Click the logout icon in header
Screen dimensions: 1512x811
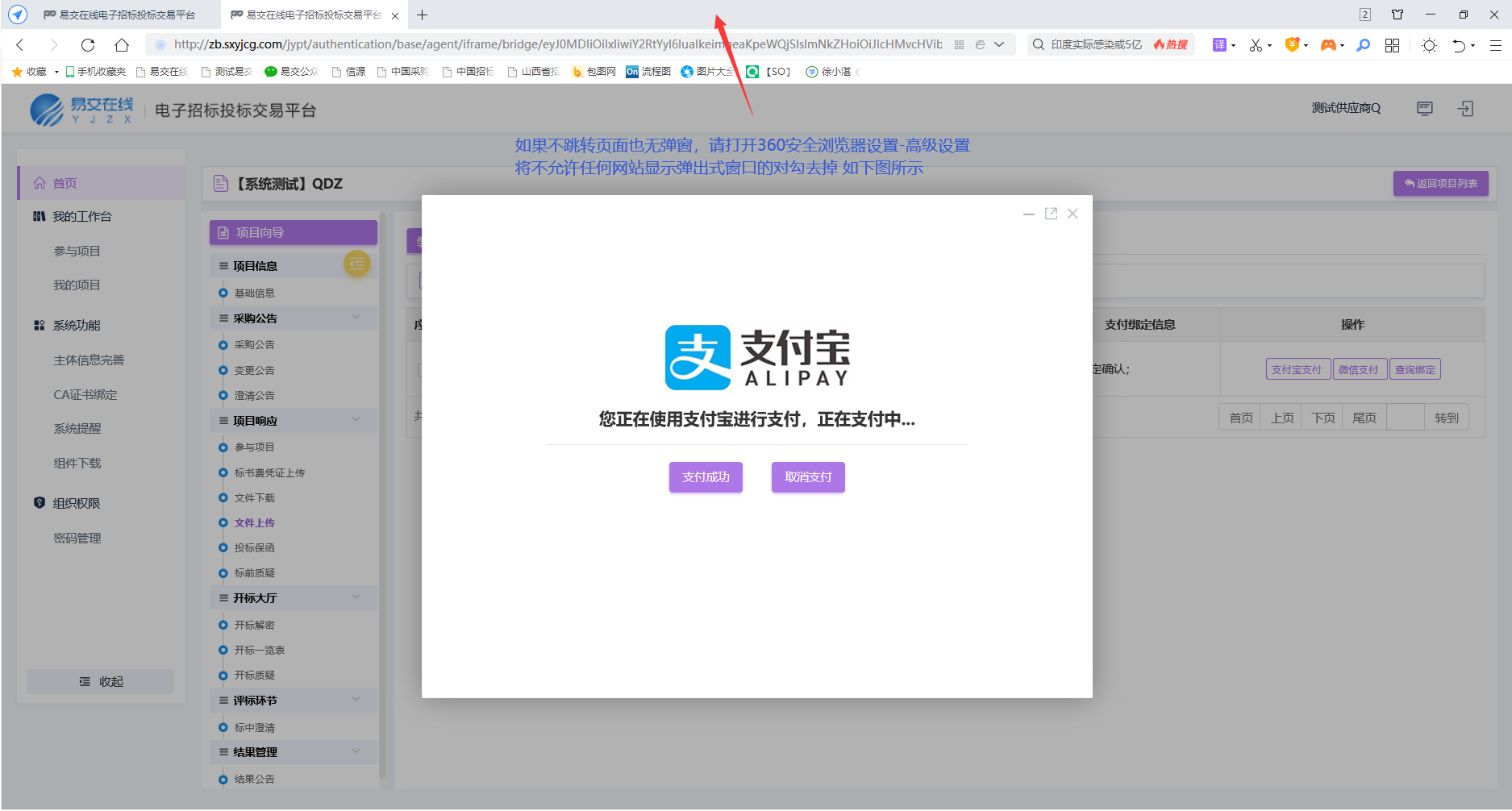coord(1466,108)
